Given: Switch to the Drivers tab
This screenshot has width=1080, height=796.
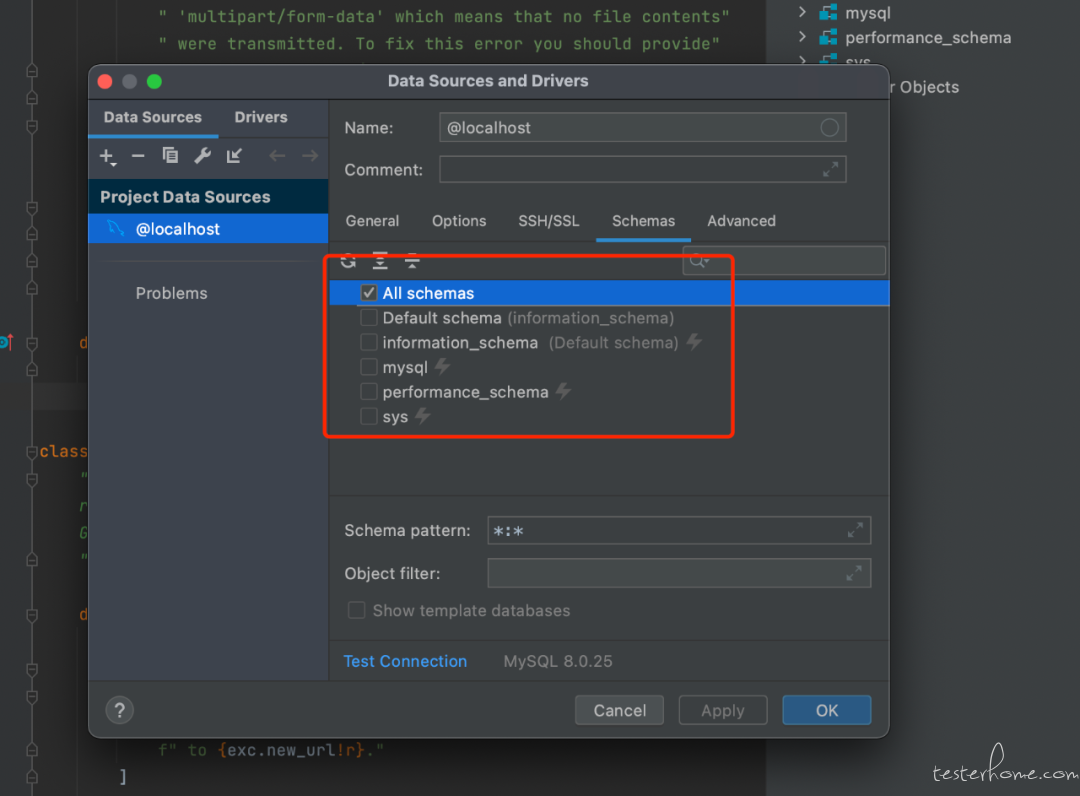Looking at the screenshot, I should (x=261, y=117).
